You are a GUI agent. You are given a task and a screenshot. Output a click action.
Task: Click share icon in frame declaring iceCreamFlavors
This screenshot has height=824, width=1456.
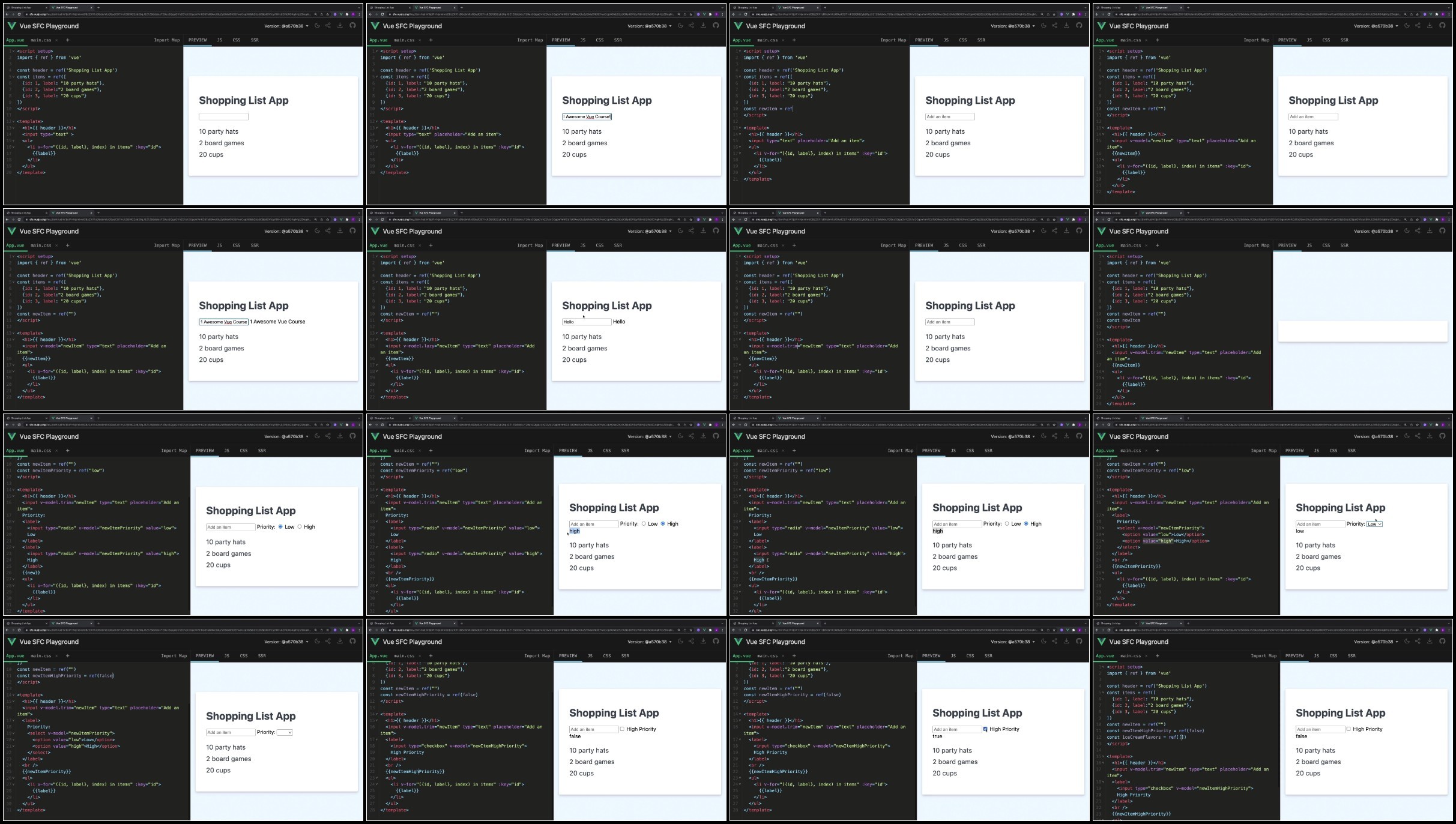tap(1418, 642)
